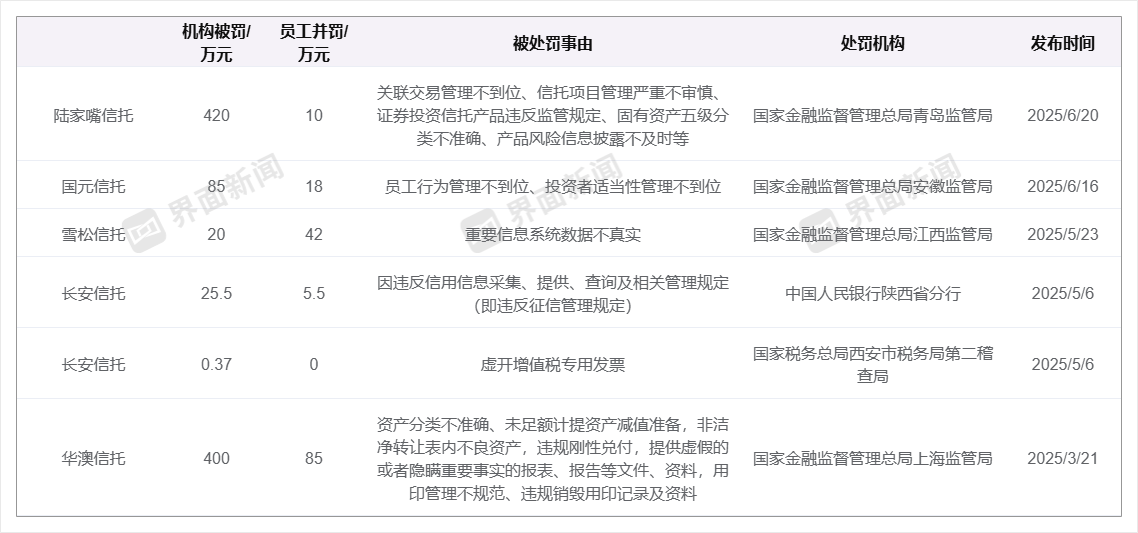Select the 2025/6/20 date cell
This screenshot has width=1138, height=533.
[1062, 115]
